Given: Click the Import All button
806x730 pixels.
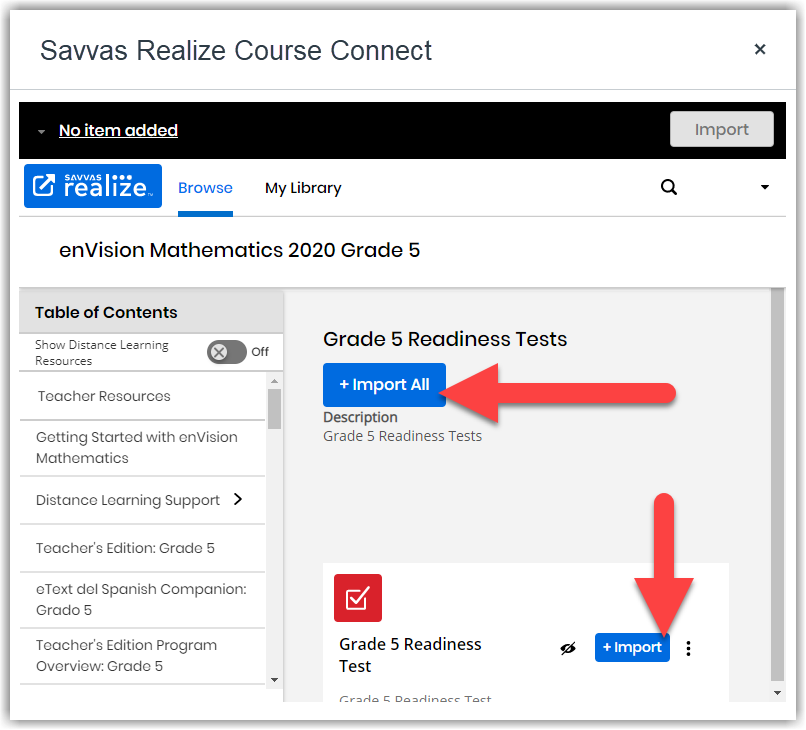Looking at the screenshot, I should point(384,384).
